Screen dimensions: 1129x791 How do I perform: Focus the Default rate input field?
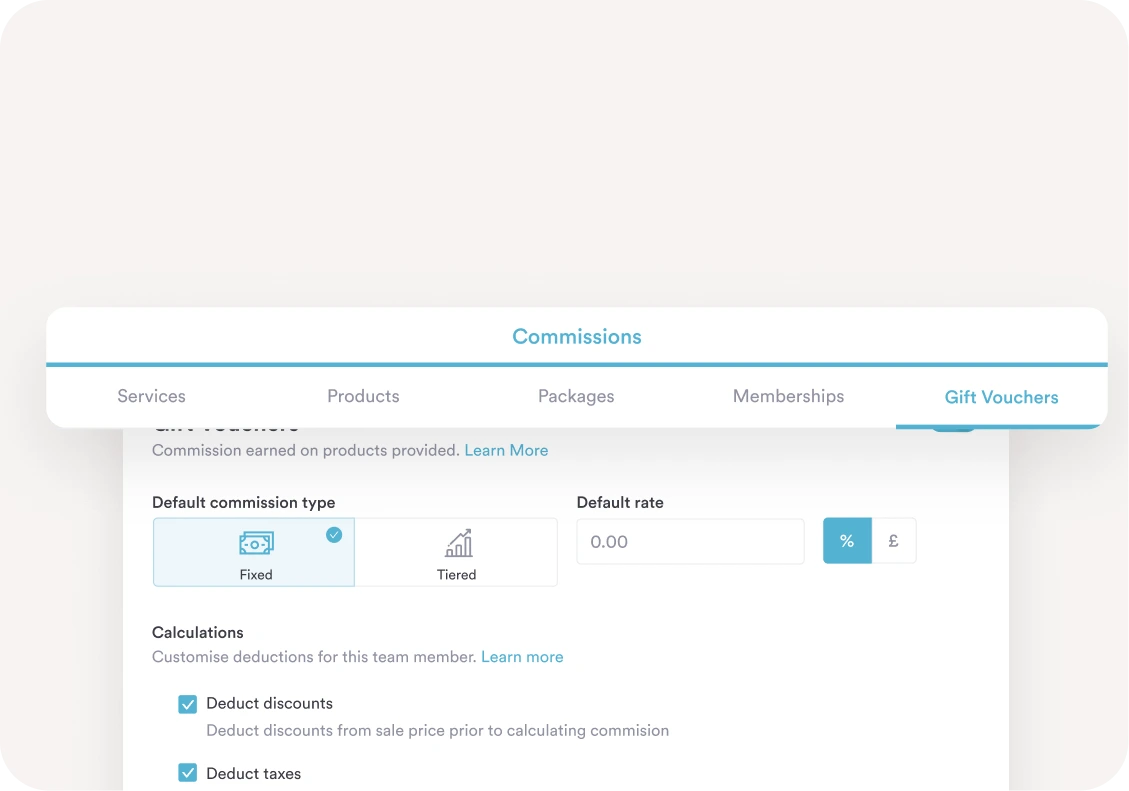[690, 541]
